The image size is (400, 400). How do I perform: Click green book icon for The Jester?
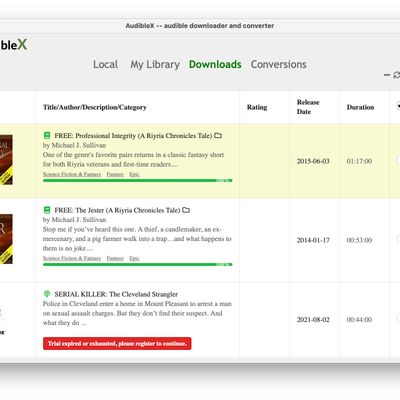(x=47, y=210)
